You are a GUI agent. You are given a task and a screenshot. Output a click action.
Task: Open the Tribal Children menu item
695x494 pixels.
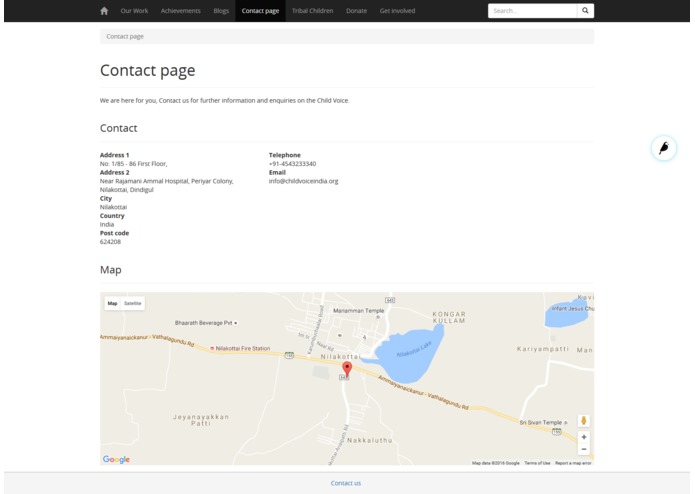point(312,11)
